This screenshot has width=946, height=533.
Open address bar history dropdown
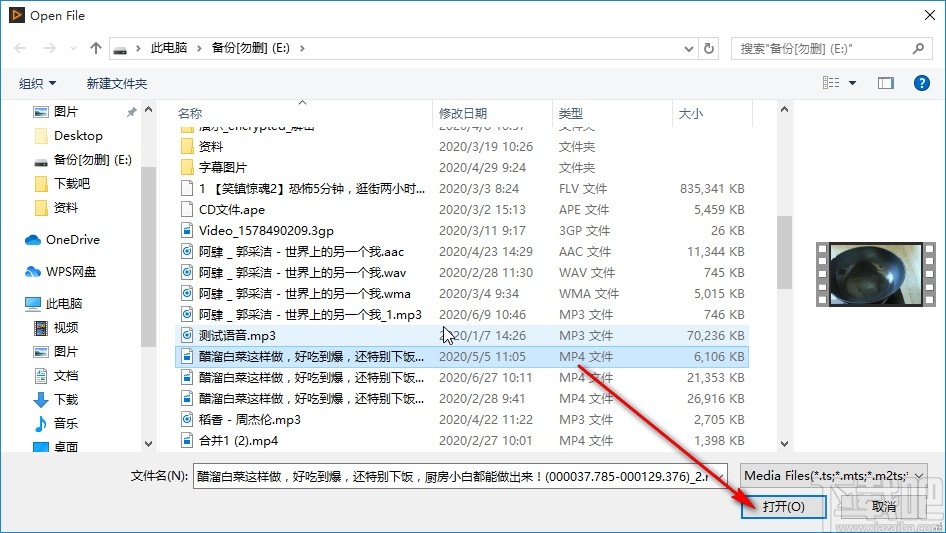[x=688, y=49]
